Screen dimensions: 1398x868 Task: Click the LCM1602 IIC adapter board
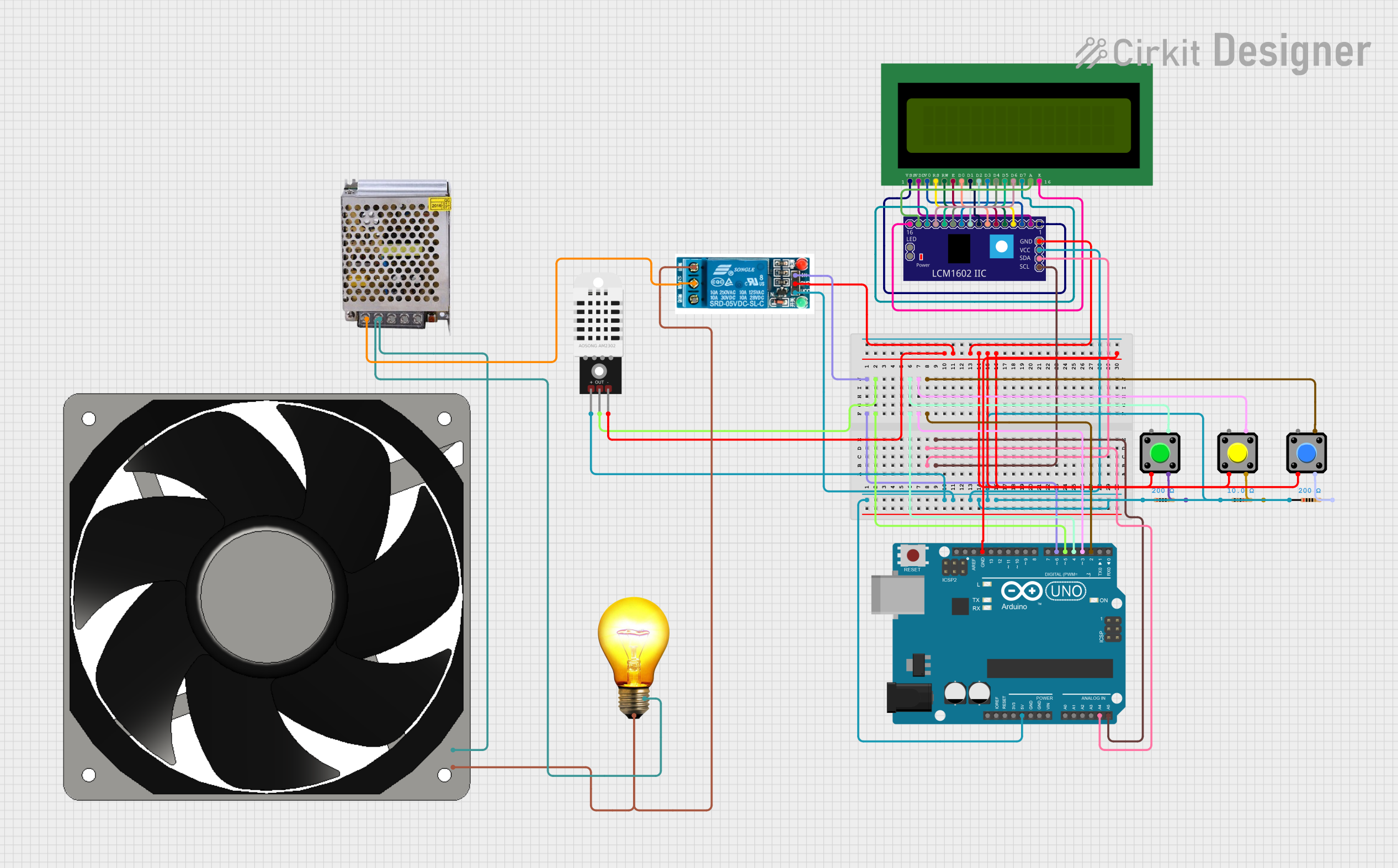point(974,248)
